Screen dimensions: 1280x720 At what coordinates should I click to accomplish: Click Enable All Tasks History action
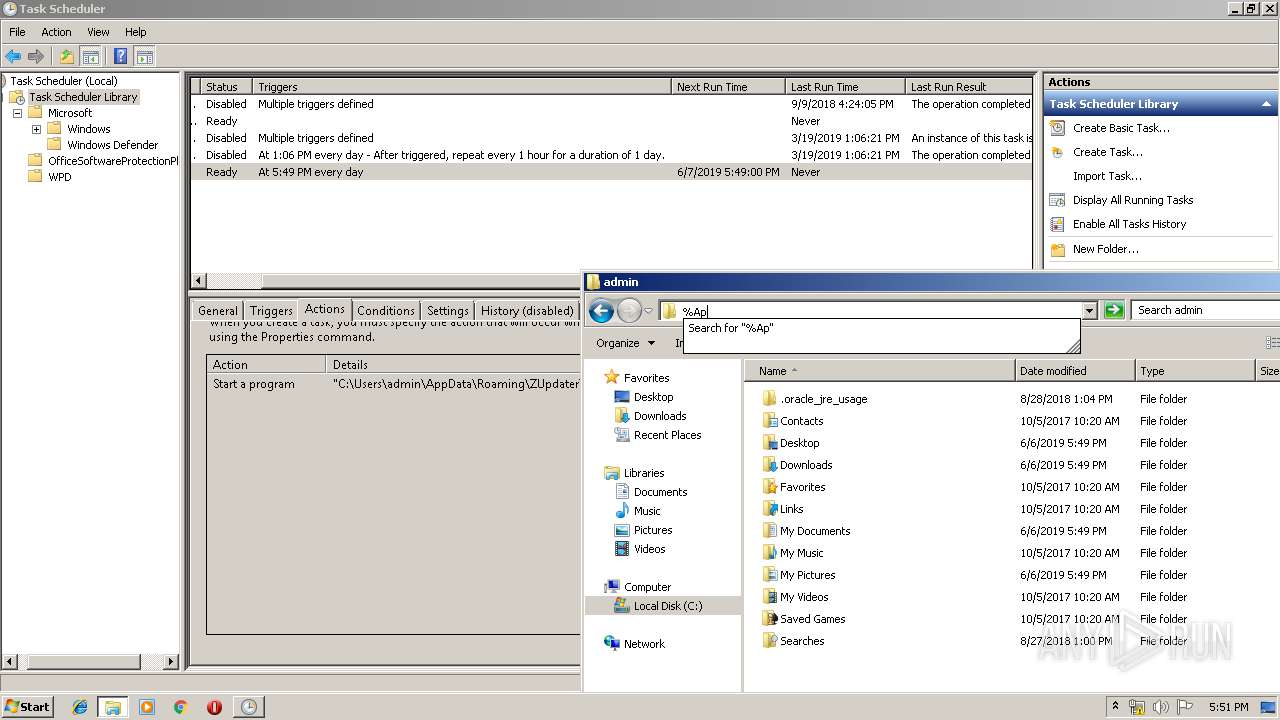(1129, 224)
